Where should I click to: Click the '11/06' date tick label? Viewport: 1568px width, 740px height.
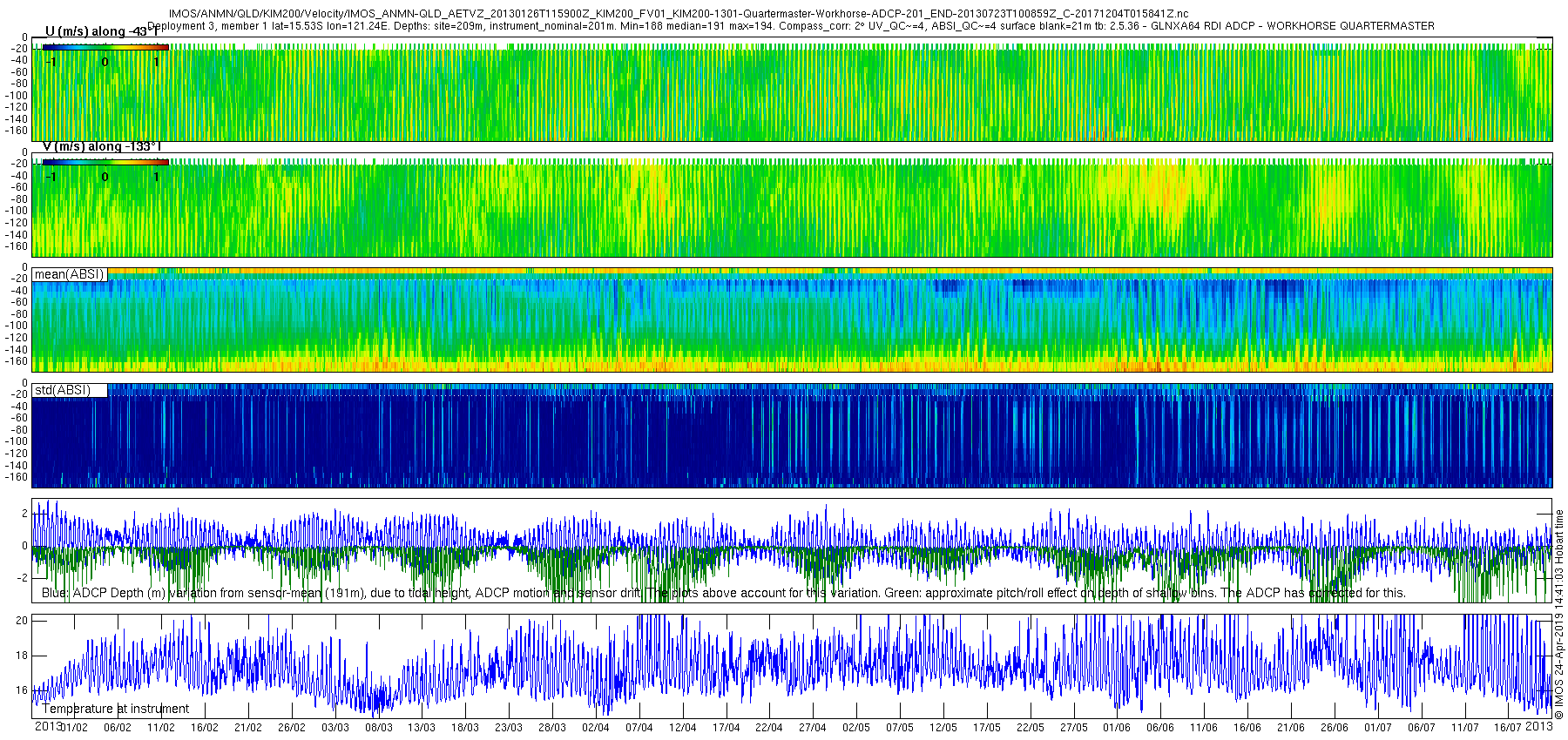pos(1204,728)
